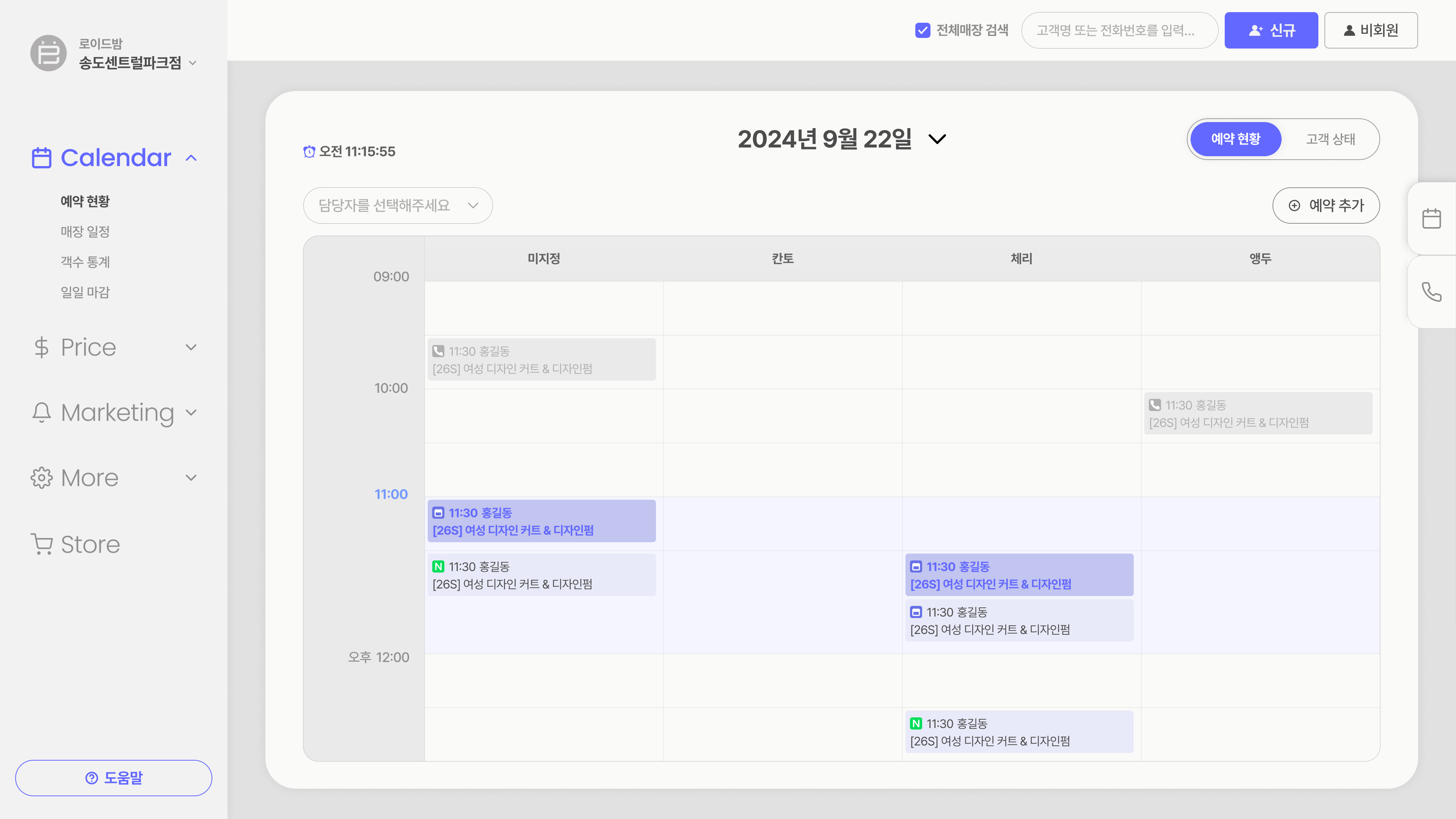Select 예약 현황 in sidebar submenu
Viewport: 1456px width, 819px height.
pyautogui.click(x=85, y=201)
